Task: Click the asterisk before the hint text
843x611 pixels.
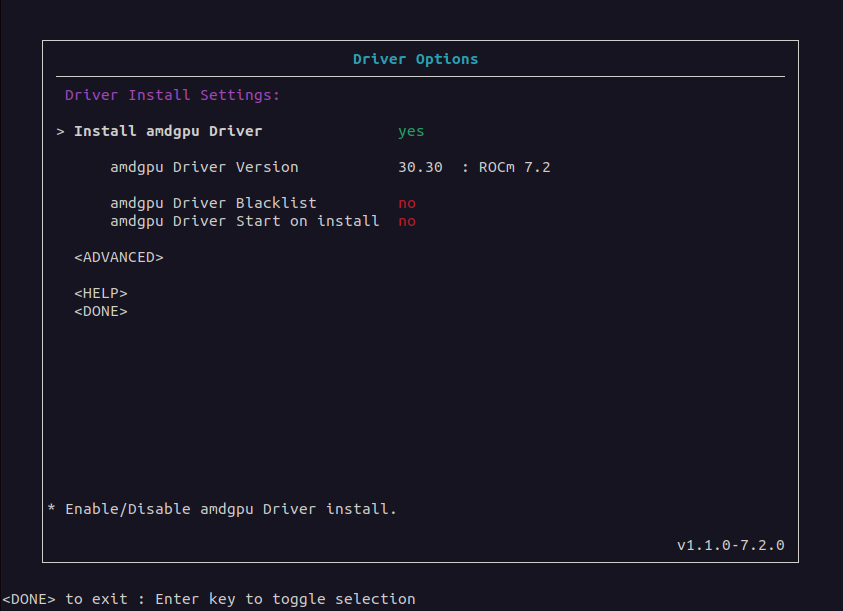Action: pos(52,509)
